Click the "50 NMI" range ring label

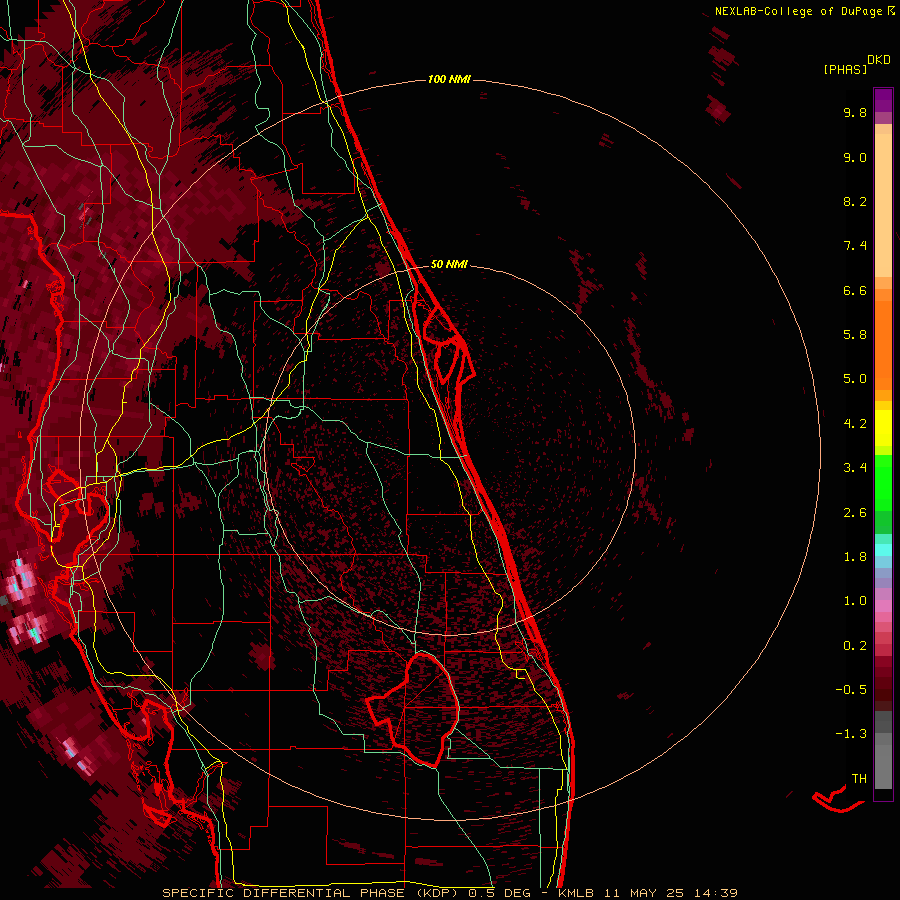(x=449, y=264)
